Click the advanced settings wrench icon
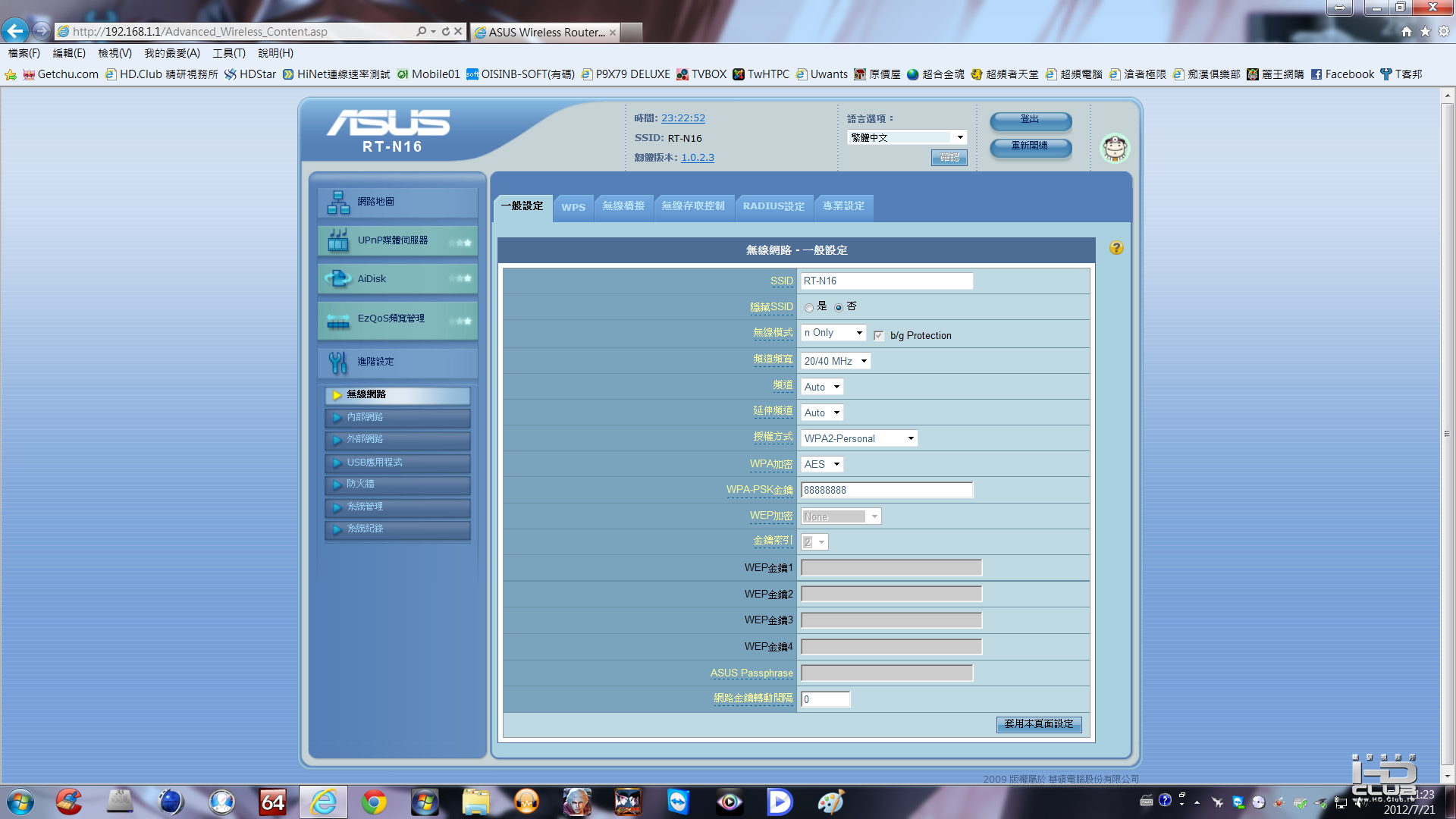Image resolution: width=1456 pixels, height=819 pixels. [x=338, y=362]
